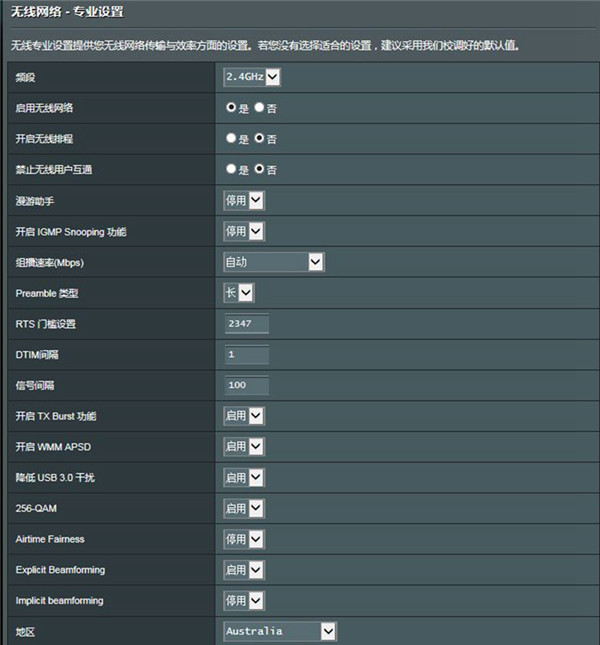Open the 256-QAM dropdown
This screenshot has width=600, height=645.
pos(243,508)
